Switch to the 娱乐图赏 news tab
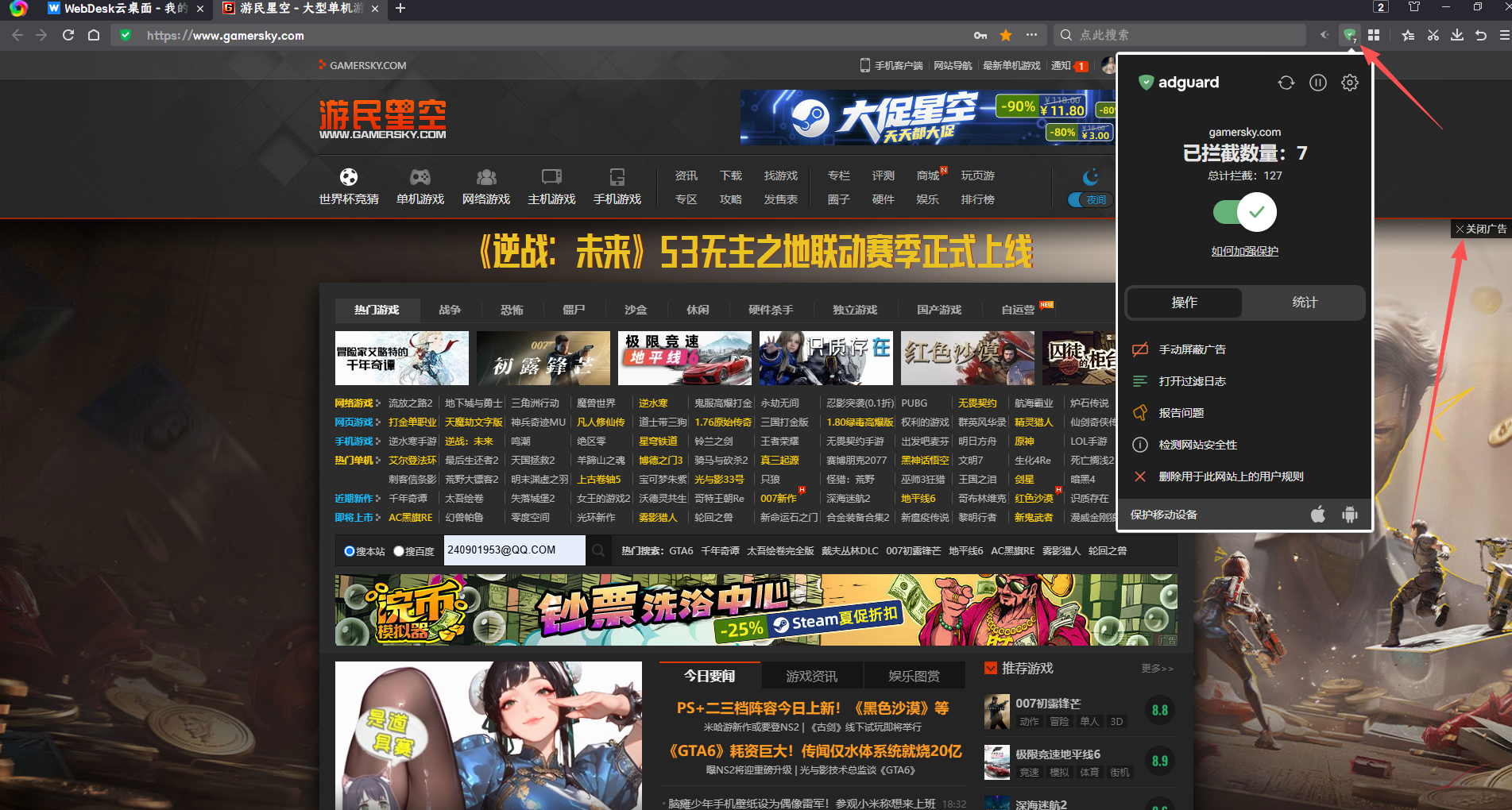1512x810 pixels. [914, 676]
